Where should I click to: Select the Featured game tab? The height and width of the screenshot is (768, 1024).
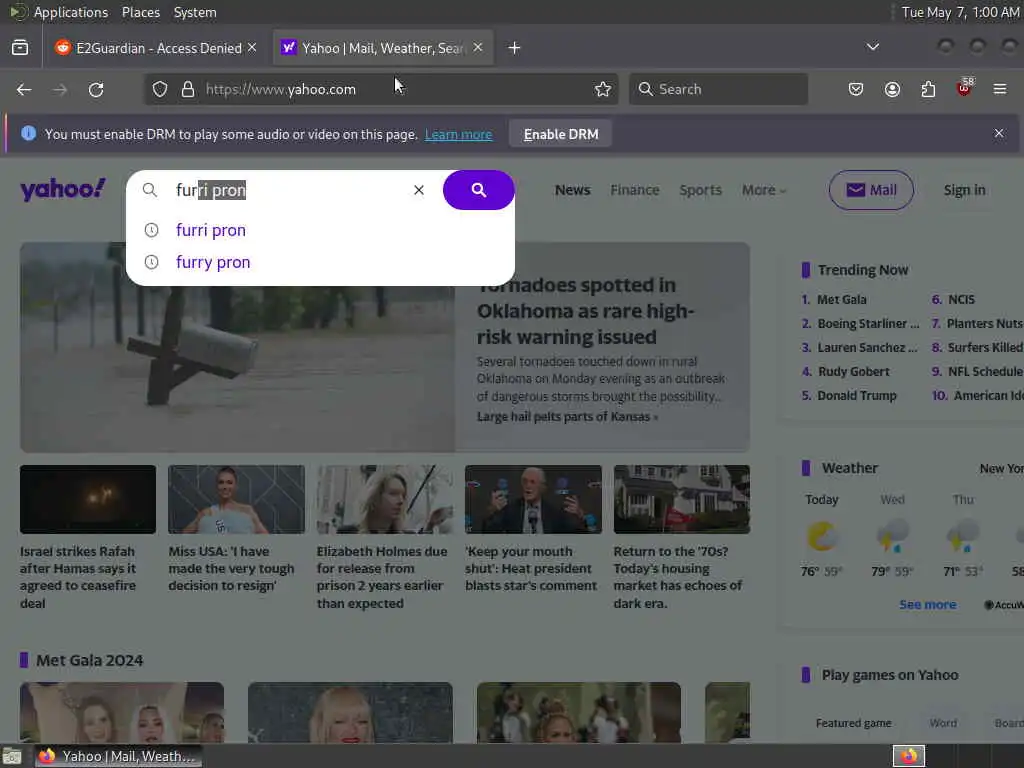click(854, 723)
